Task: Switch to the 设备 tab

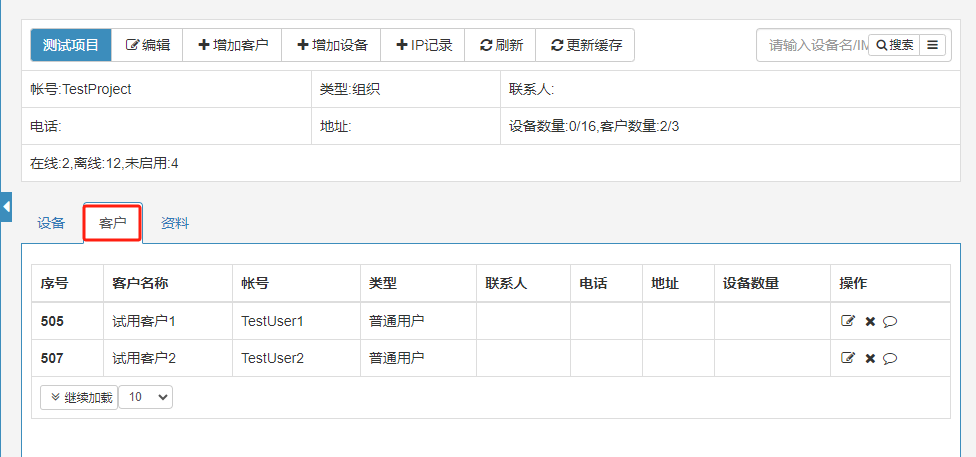Action: (51, 223)
